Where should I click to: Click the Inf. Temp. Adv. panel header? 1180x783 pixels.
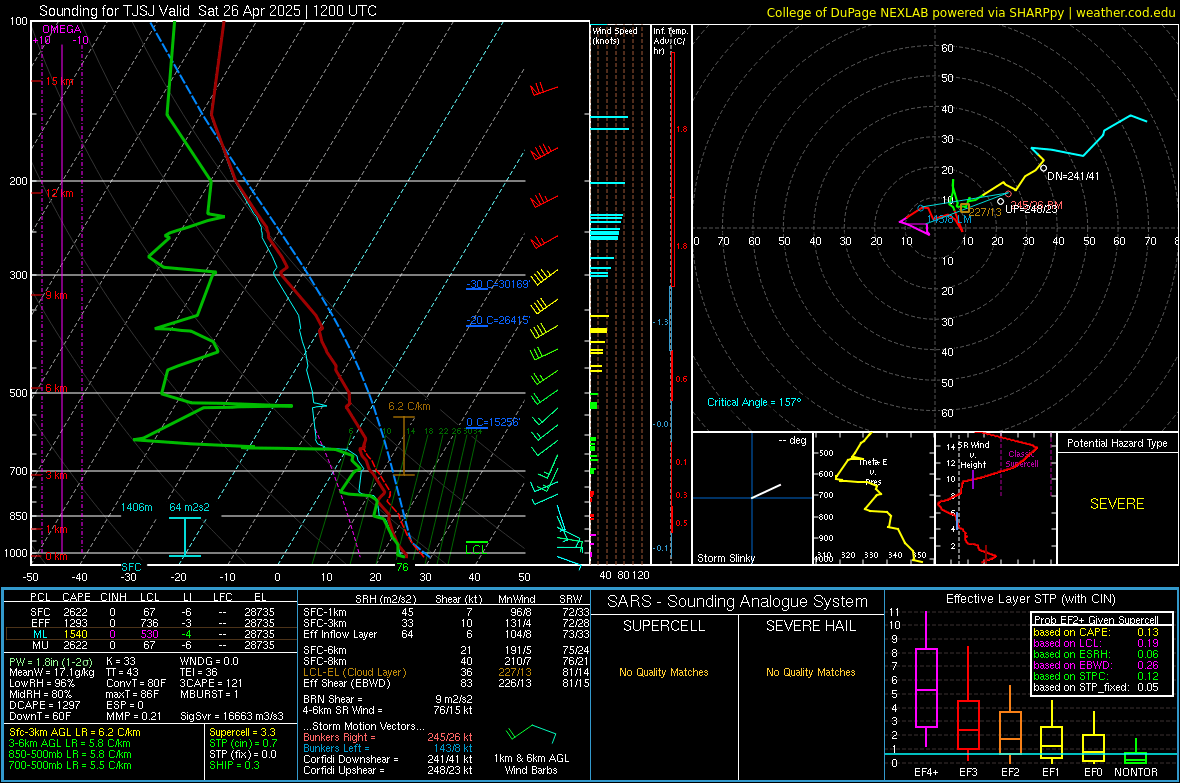click(670, 41)
